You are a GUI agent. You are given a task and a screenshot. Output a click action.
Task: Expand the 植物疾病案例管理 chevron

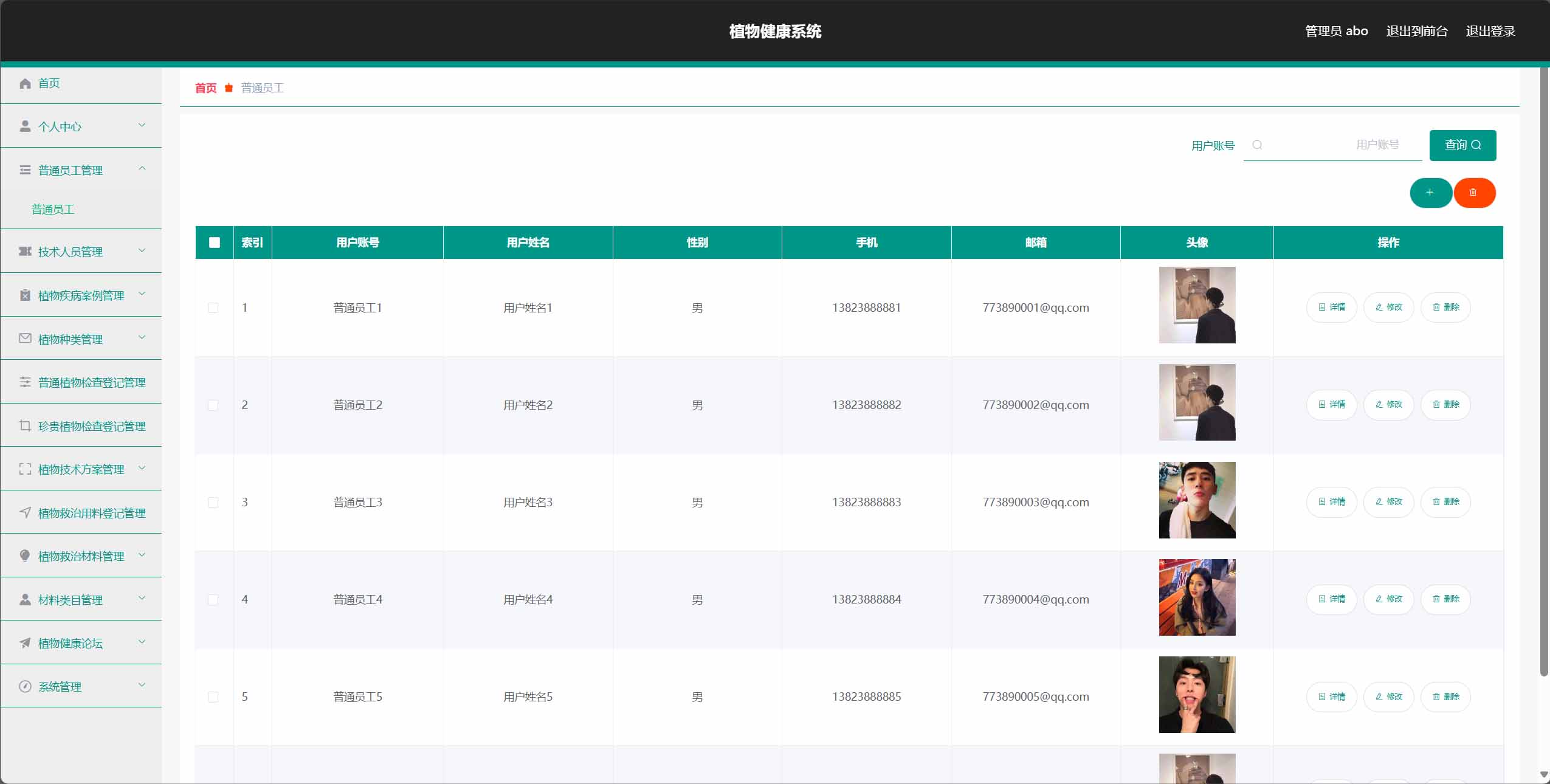click(142, 294)
